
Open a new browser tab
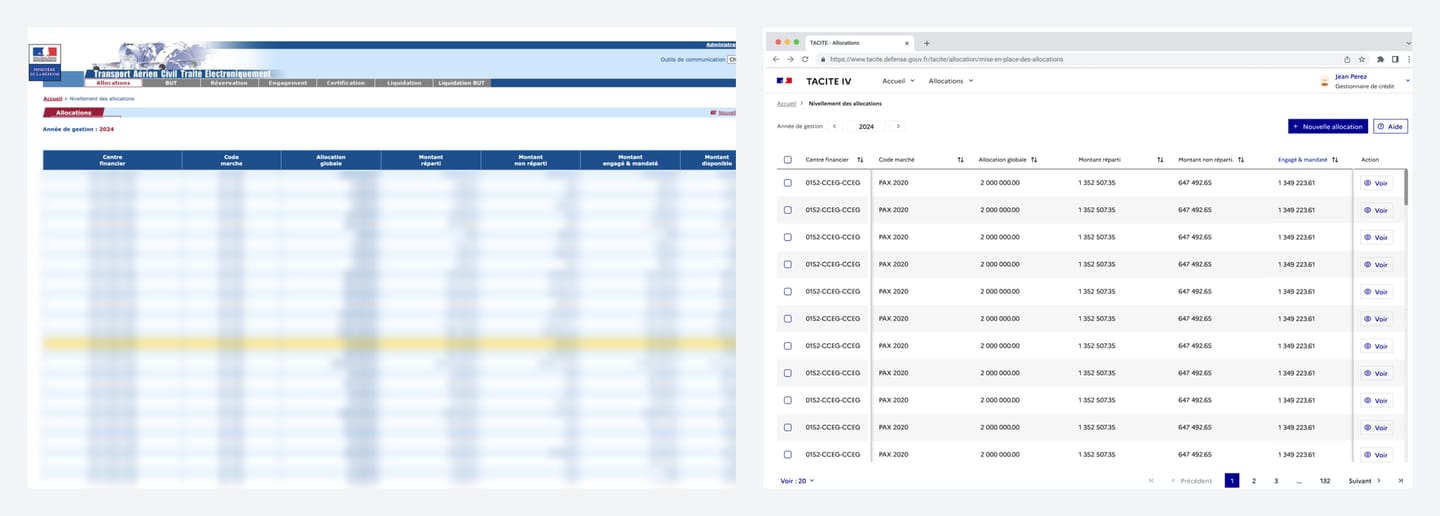click(x=927, y=43)
